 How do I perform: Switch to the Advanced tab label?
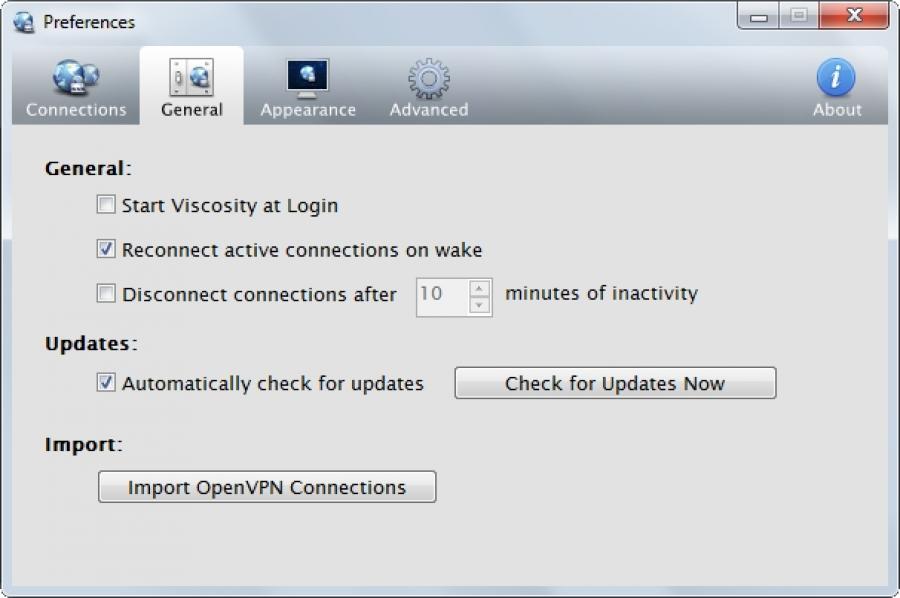point(429,110)
